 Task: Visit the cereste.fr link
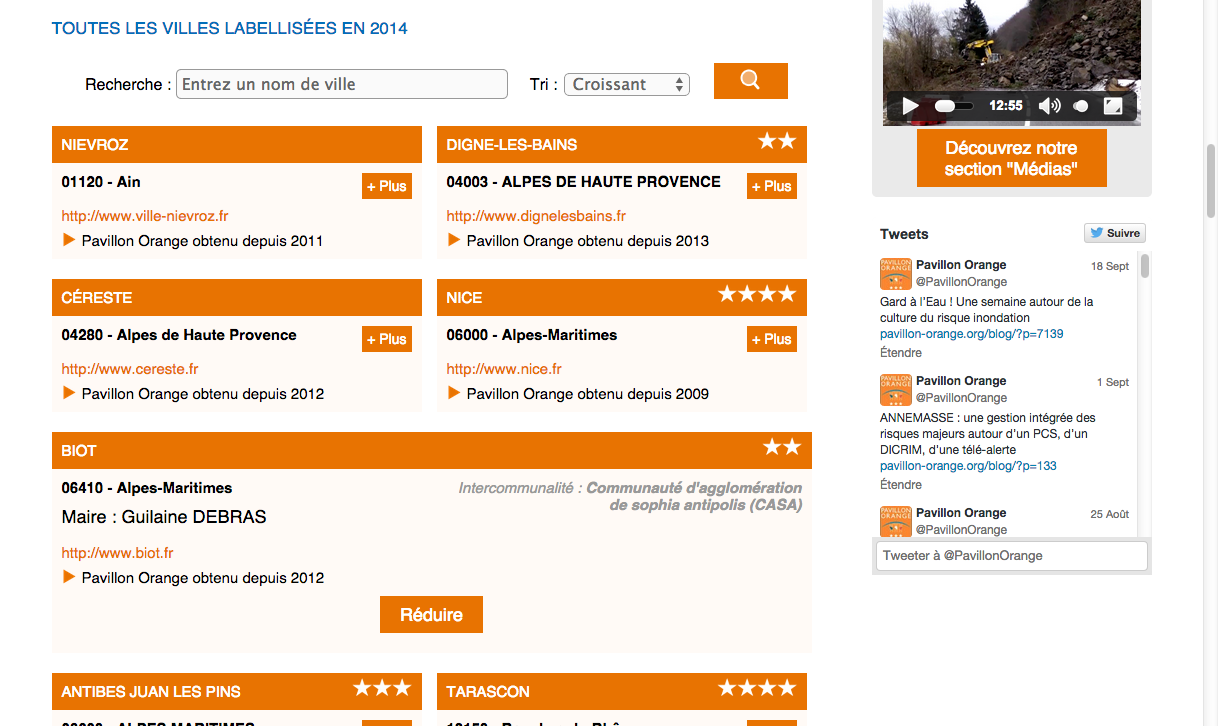point(130,369)
